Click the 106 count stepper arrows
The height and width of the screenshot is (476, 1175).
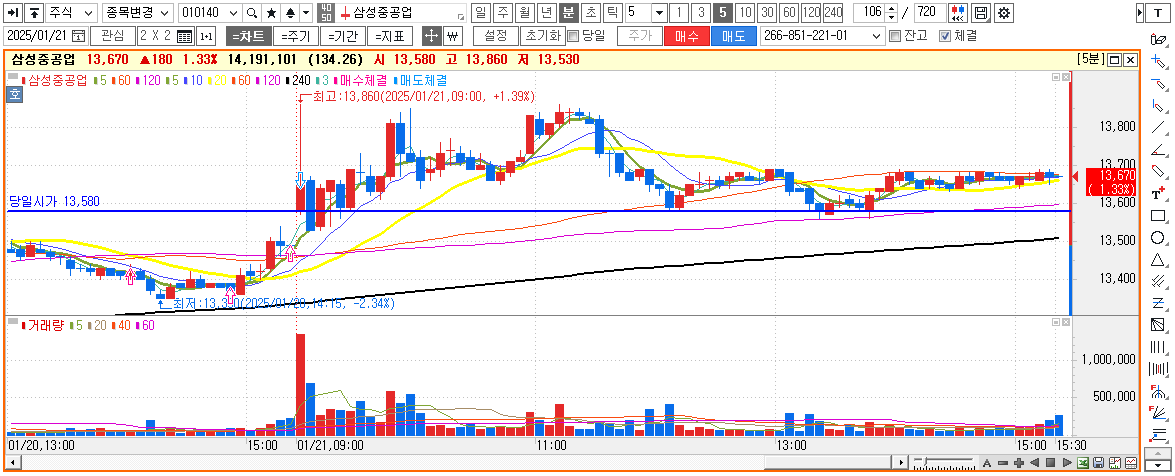(890, 13)
